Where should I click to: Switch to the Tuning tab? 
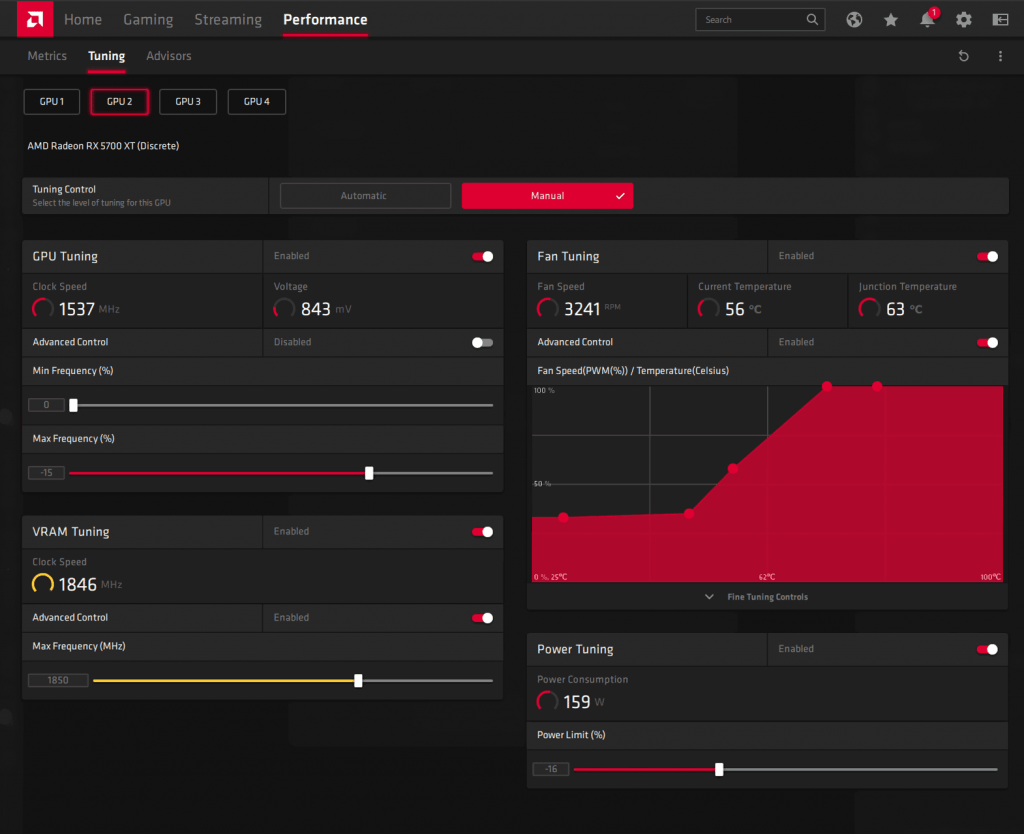click(x=106, y=56)
